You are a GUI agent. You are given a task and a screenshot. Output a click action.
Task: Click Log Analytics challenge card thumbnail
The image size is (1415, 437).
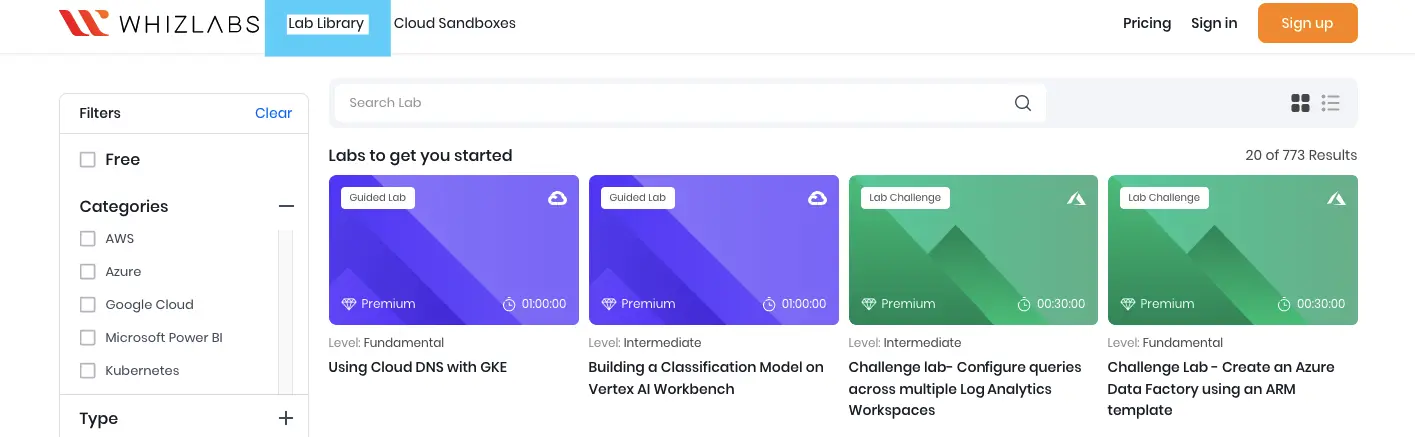pos(973,250)
